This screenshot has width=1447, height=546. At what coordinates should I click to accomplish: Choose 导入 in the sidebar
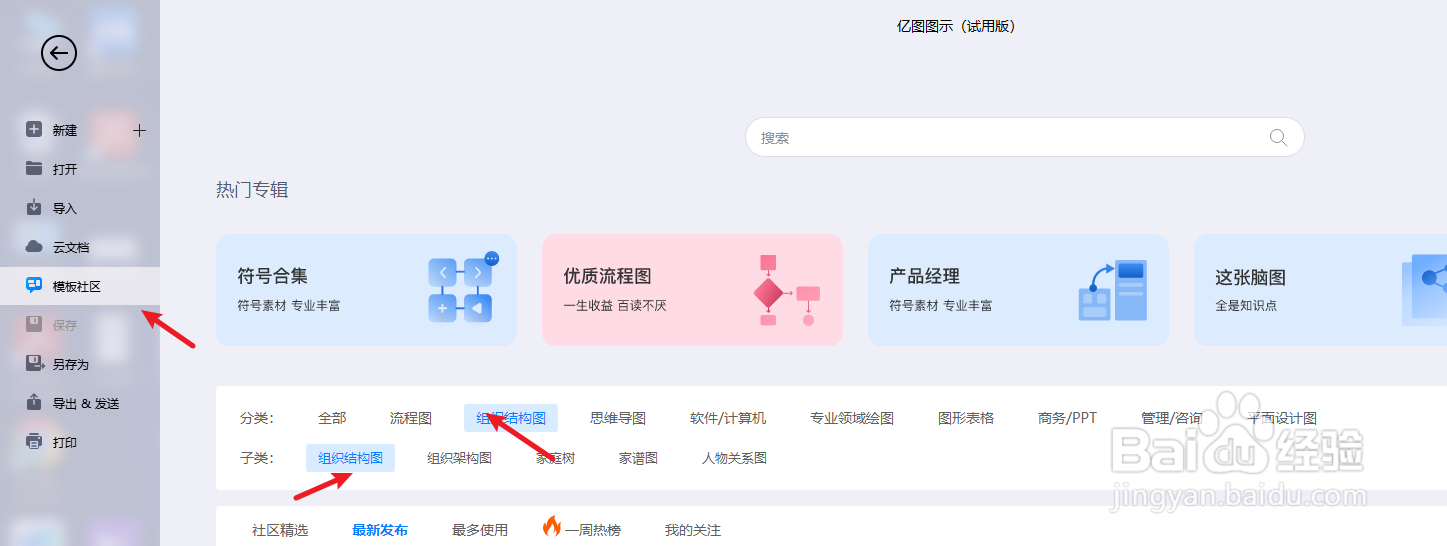pyautogui.click(x=80, y=208)
